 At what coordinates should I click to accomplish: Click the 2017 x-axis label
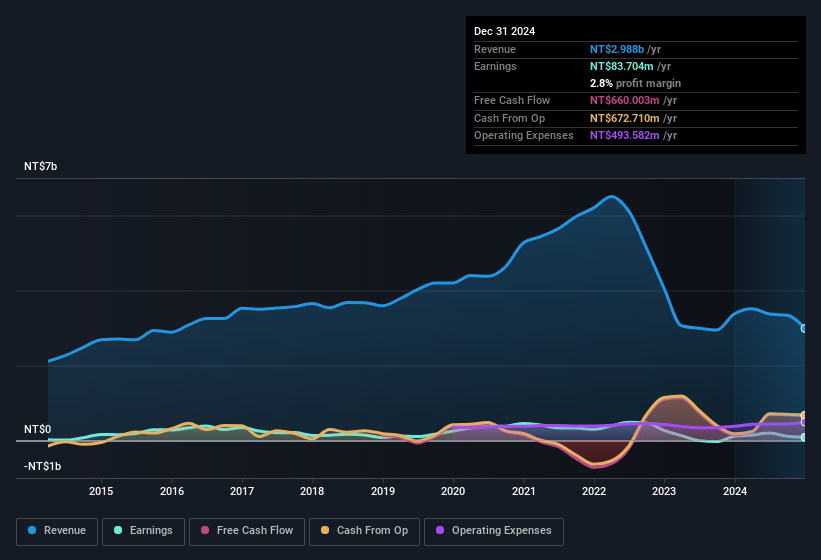coord(242,491)
